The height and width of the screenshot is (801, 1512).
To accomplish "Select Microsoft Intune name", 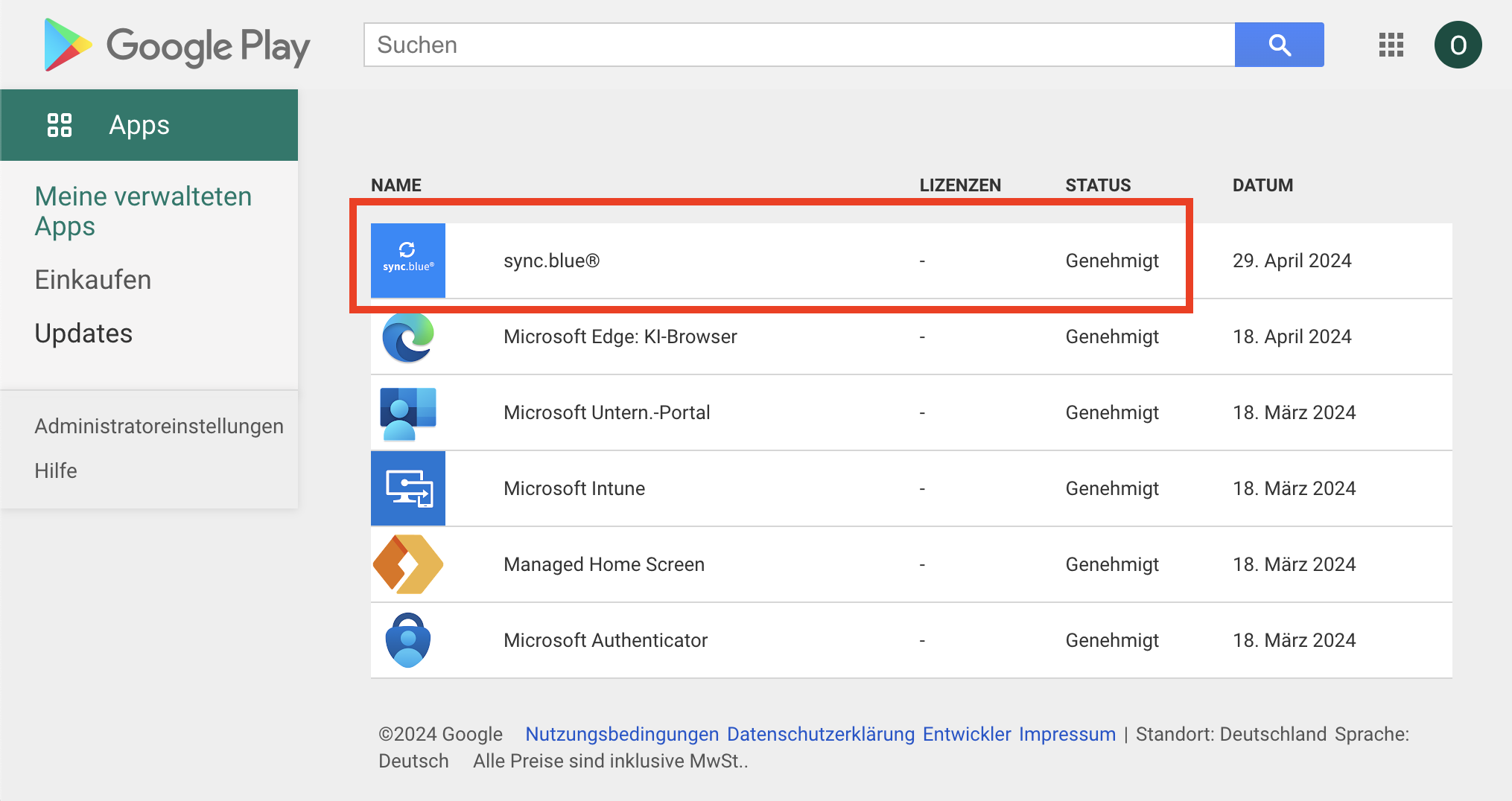I will (574, 488).
